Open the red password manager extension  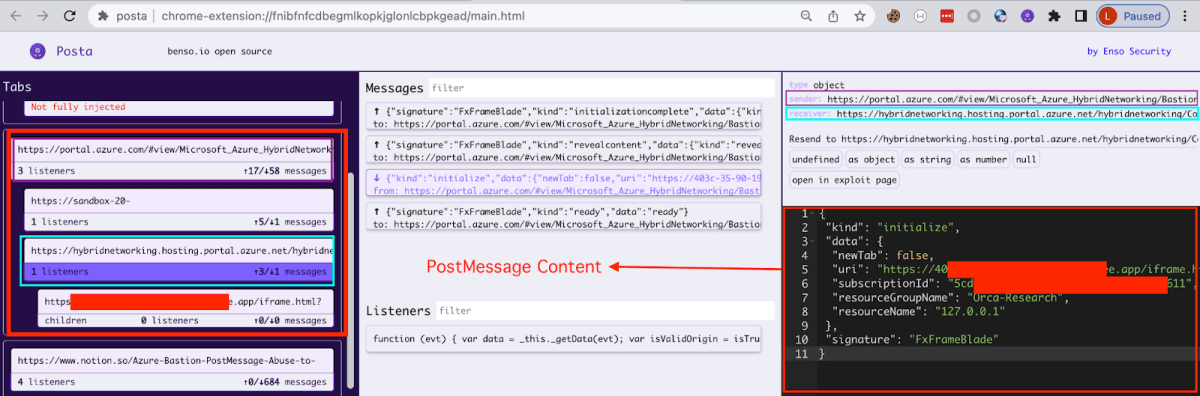coord(946,16)
